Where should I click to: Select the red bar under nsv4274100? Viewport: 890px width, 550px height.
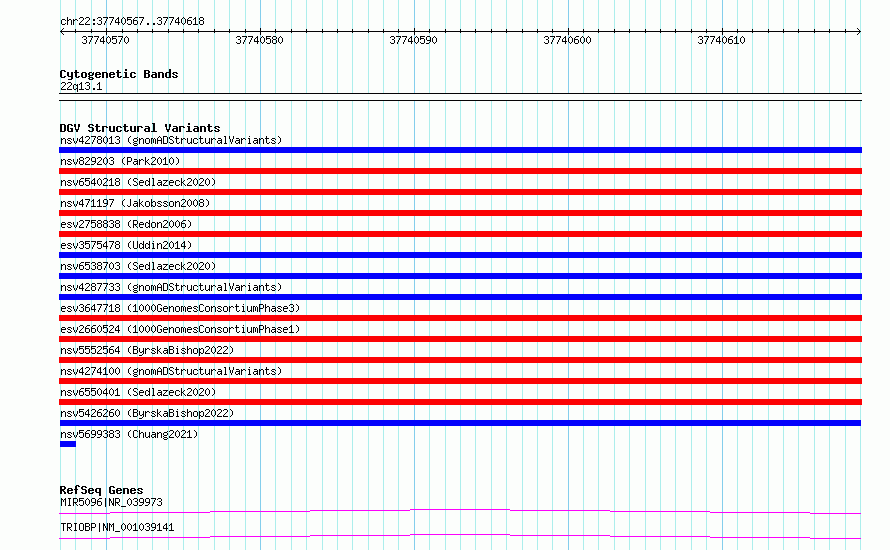click(460, 381)
